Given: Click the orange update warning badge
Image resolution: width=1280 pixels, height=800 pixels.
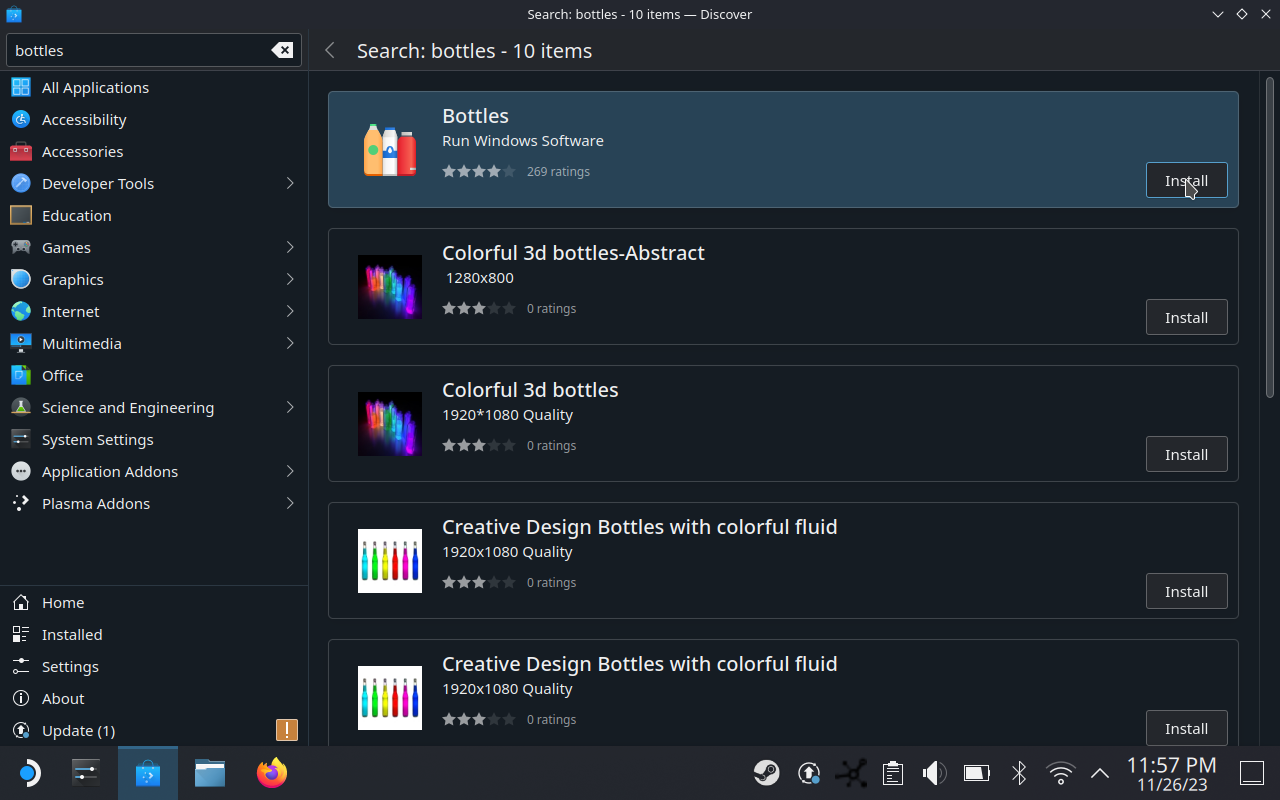Looking at the screenshot, I should [x=287, y=730].
